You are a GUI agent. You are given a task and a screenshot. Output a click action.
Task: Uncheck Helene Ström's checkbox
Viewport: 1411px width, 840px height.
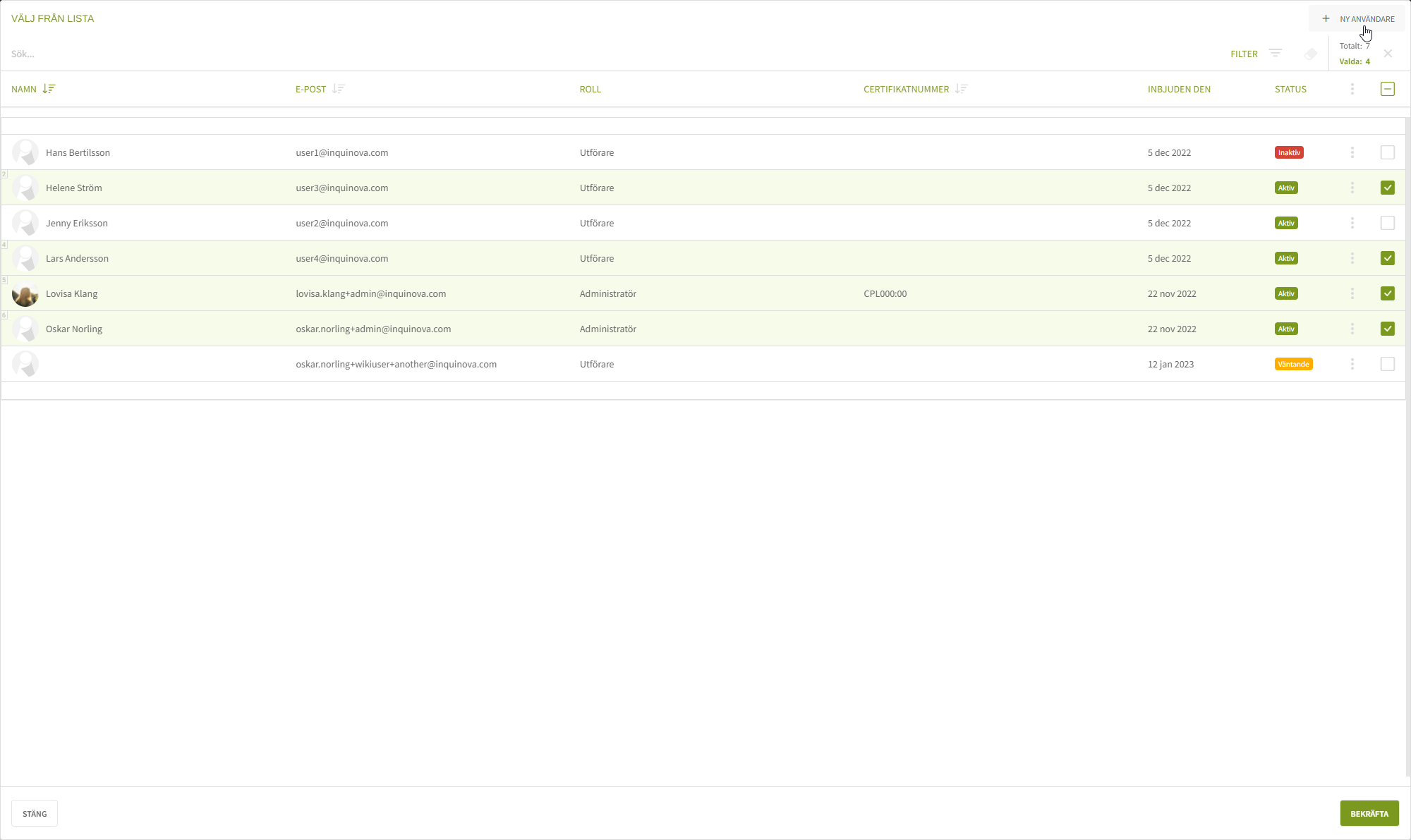pyautogui.click(x=1387, y=188)
